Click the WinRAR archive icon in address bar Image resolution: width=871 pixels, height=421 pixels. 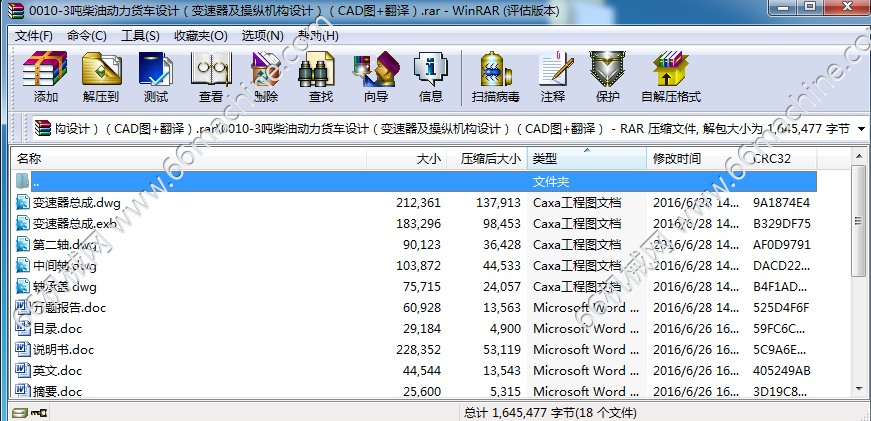tap(42, 128)
